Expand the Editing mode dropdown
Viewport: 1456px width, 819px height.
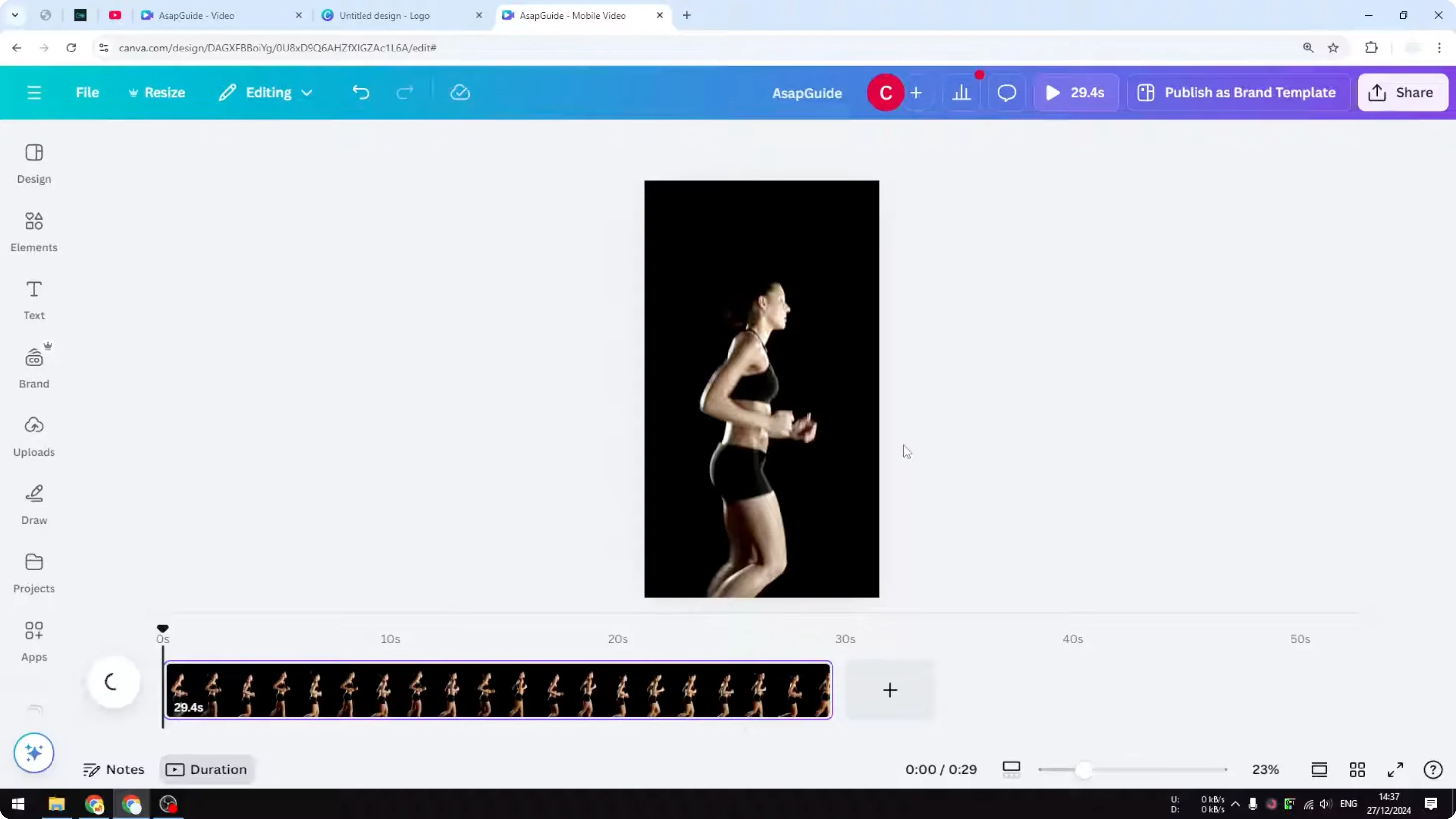[264, 92]
